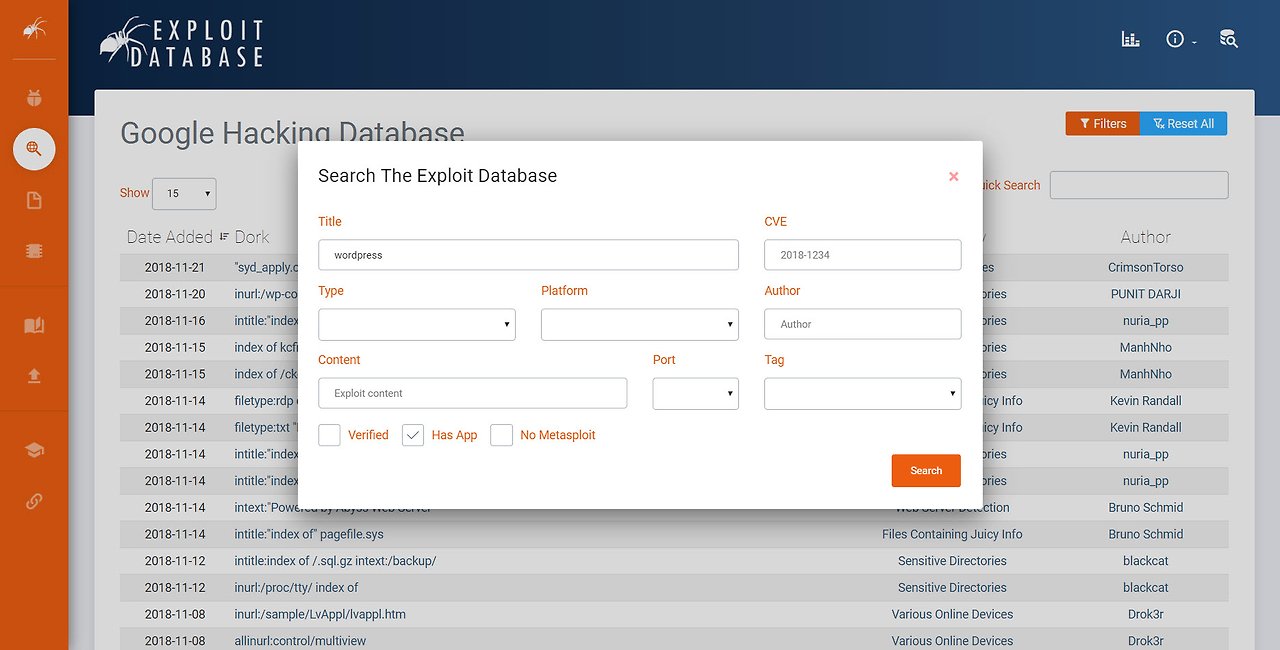
Task: Click the Title input field
Action: [x=528, y=255]
